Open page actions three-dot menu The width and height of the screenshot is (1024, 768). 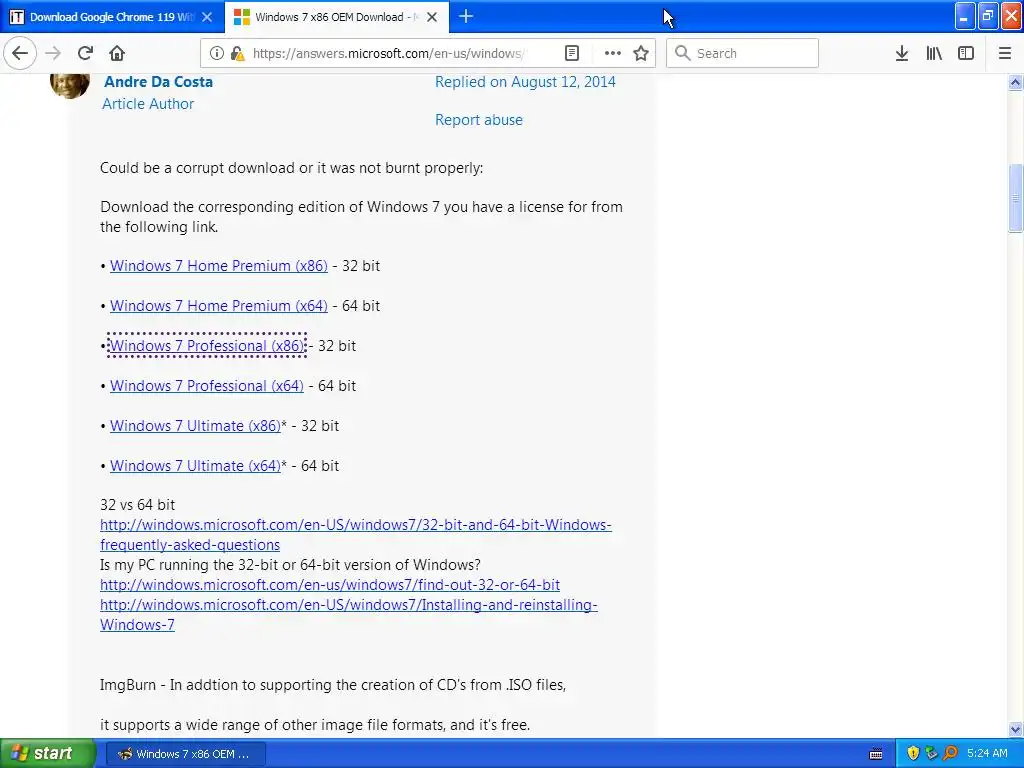tap(613, 53)
